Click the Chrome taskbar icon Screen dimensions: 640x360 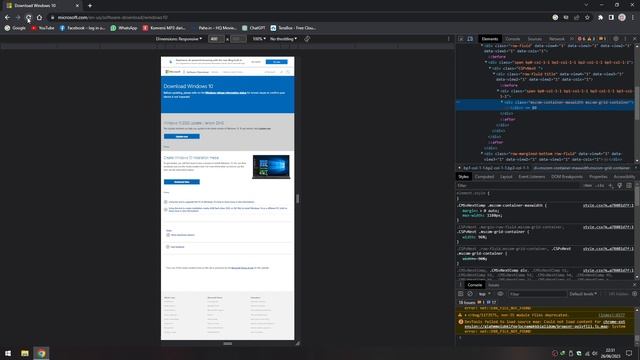(x=41, y=353)
